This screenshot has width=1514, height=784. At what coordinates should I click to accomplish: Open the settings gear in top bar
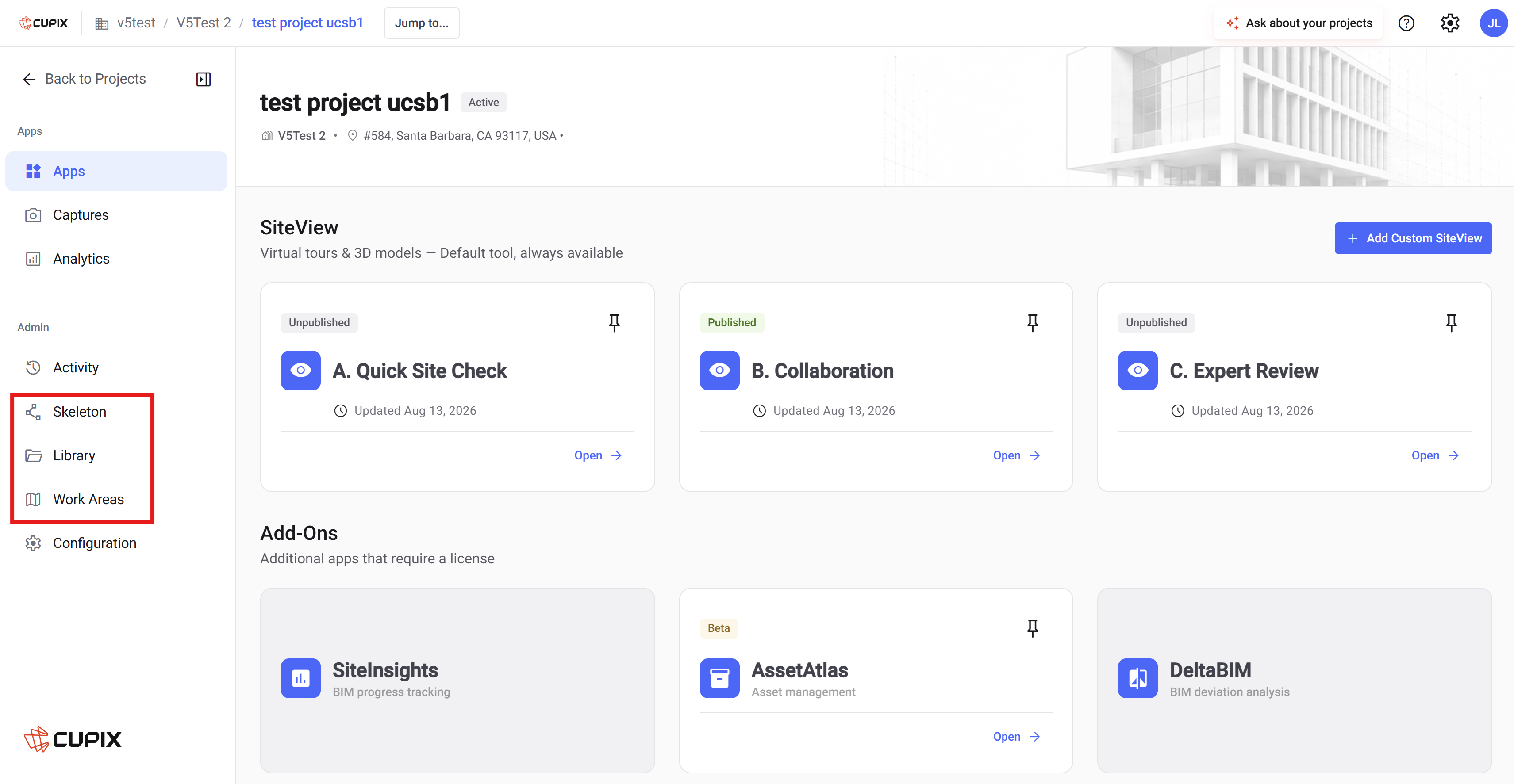coord(1450,23)
